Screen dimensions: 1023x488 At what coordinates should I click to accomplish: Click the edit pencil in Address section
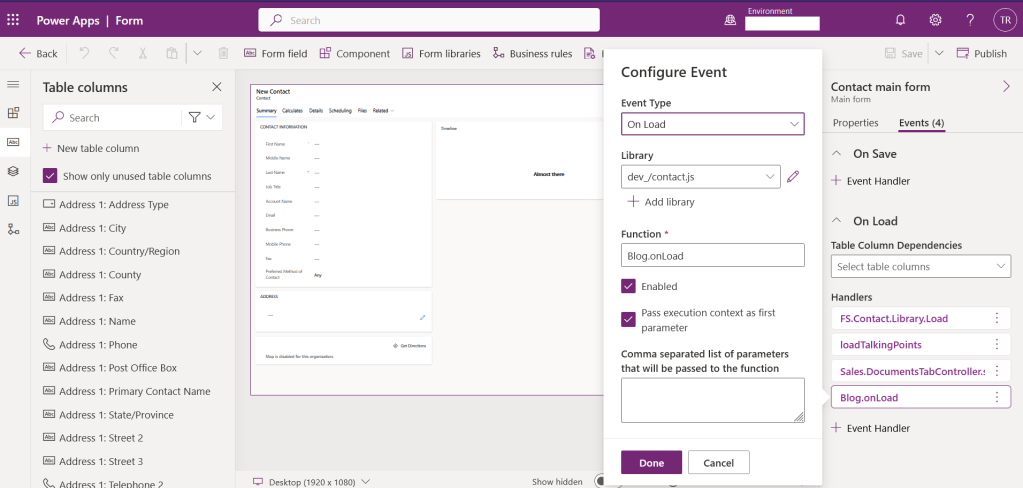[x=422, y=318]
